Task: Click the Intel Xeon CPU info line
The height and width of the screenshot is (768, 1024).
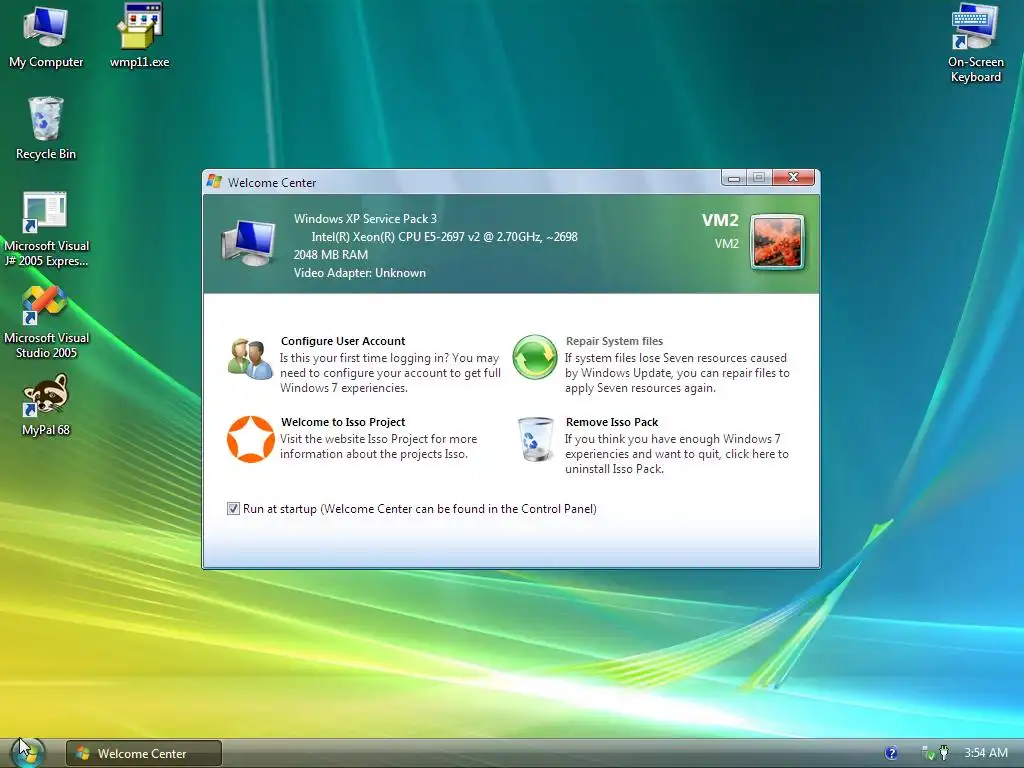Action: click(445, 237)
